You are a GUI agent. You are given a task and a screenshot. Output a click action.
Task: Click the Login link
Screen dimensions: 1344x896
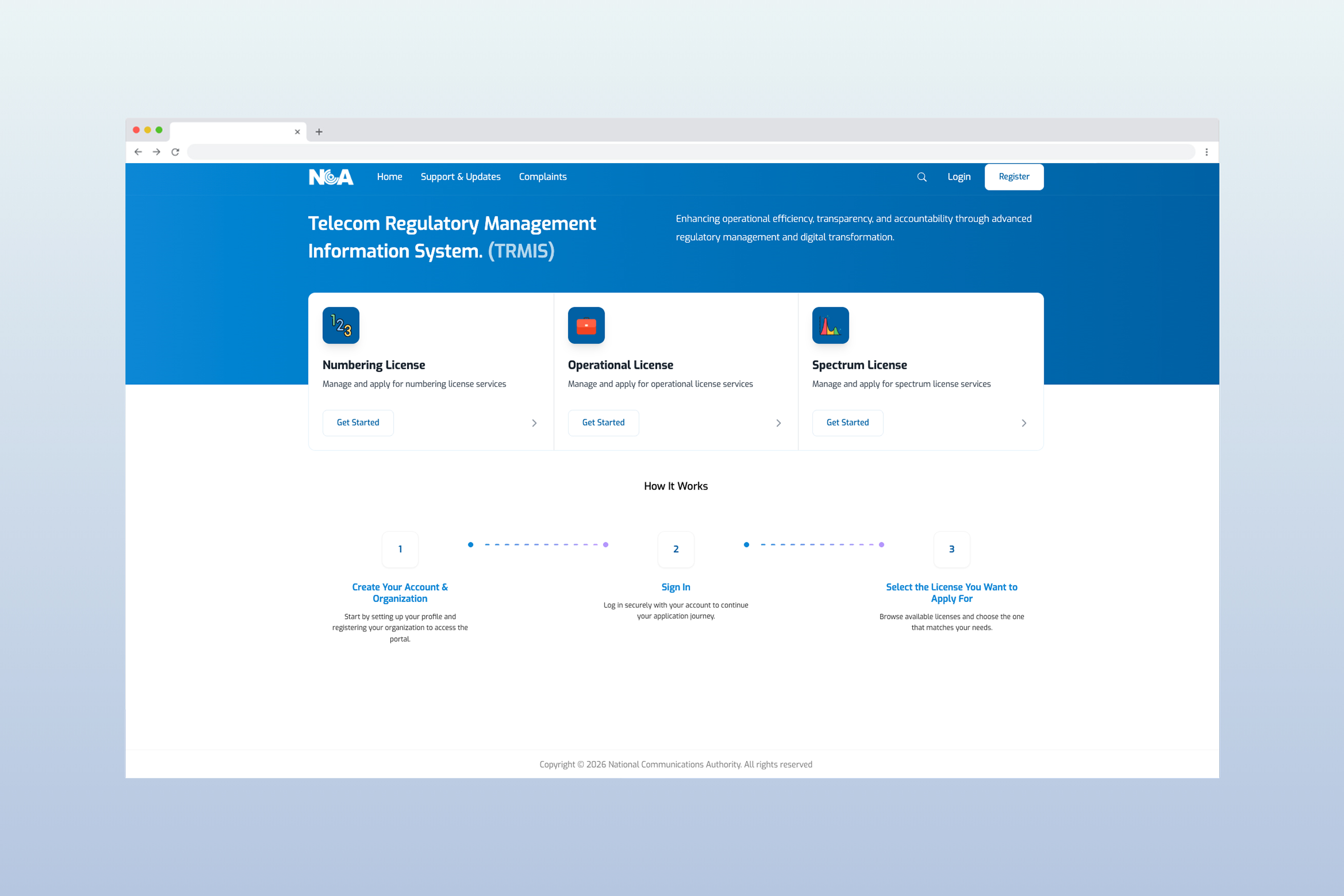click(x=959, y=177)
